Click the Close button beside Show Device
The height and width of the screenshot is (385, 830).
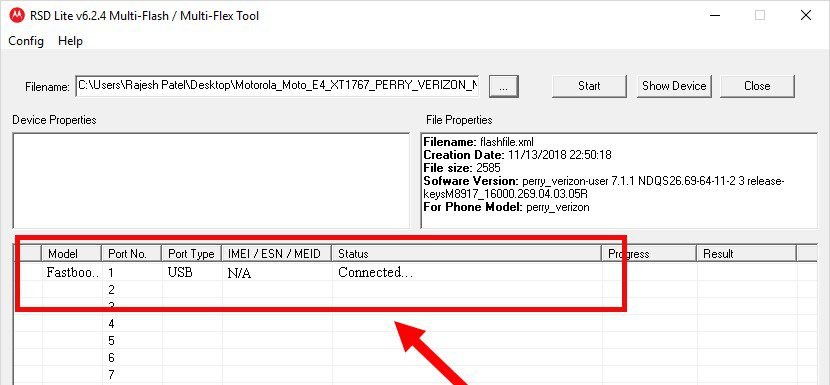(x=757, y=86)
